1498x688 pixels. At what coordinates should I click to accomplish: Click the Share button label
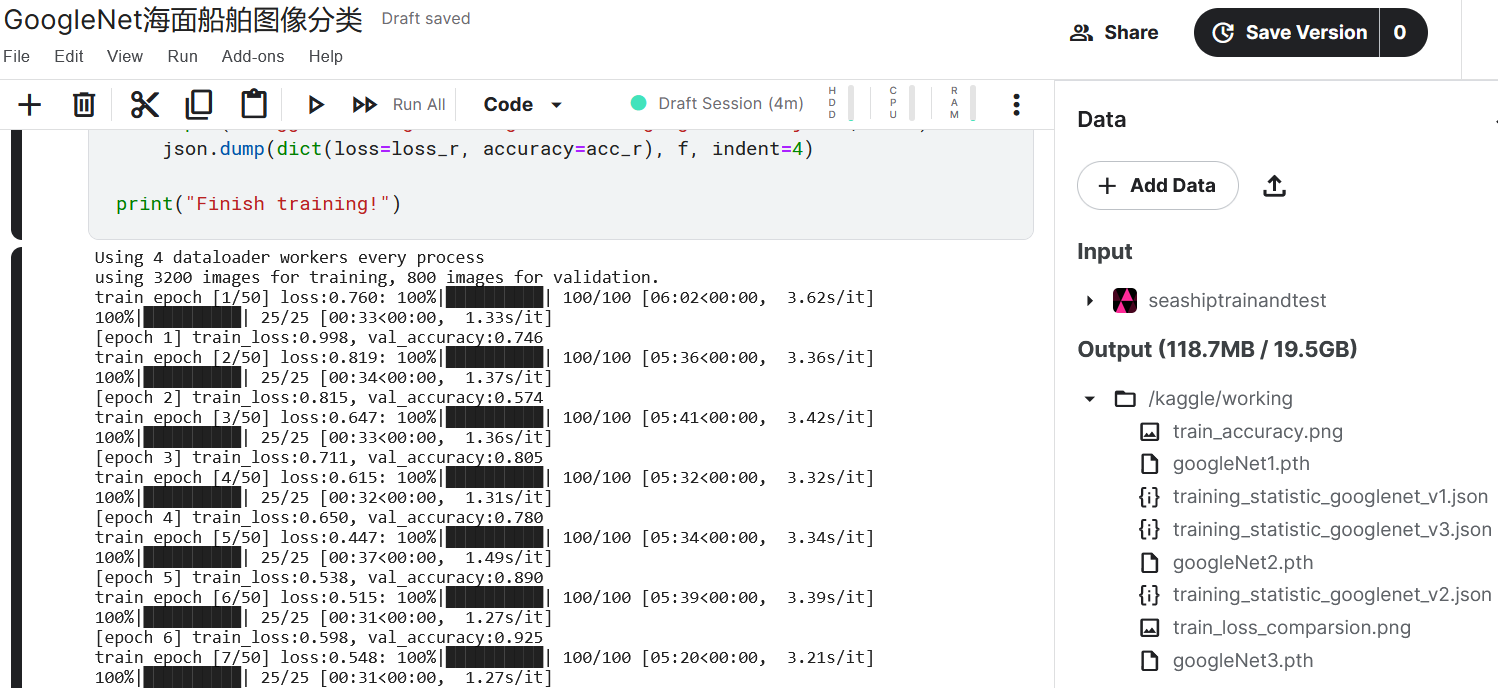1131,33
